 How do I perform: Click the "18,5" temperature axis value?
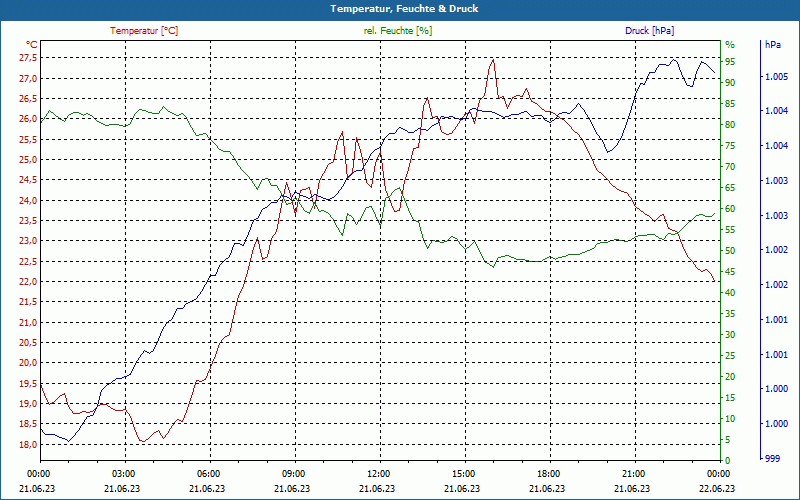click(28, 424)
